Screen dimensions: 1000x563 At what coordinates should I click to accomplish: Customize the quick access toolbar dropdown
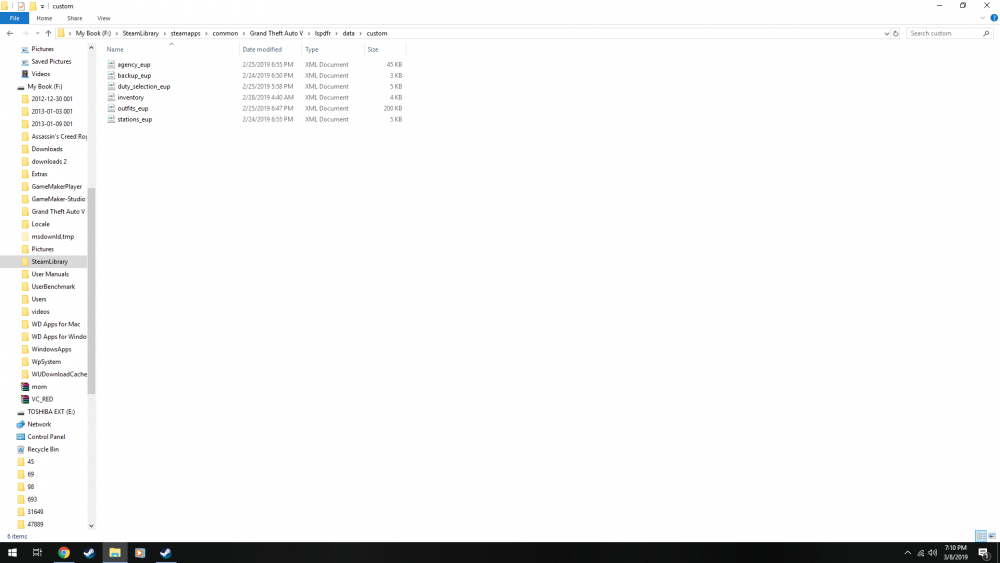tap(43, 6)
